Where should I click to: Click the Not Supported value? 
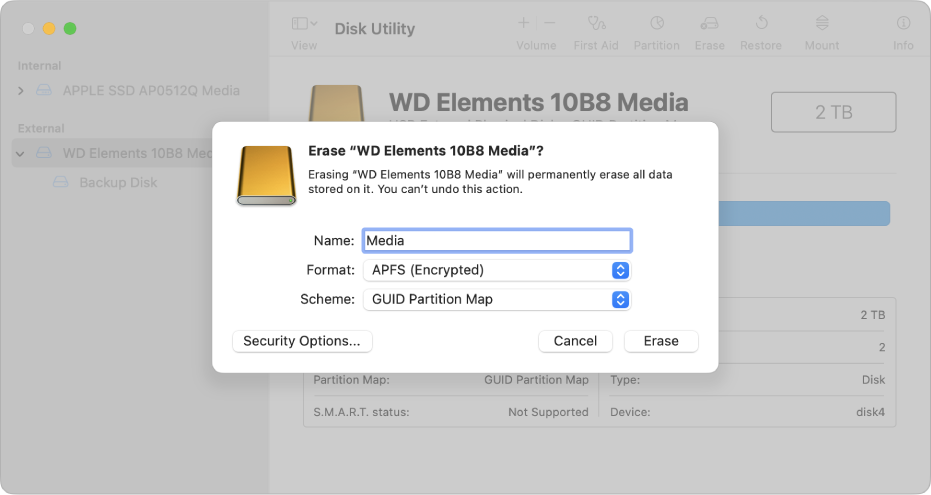tap(548, 412)
